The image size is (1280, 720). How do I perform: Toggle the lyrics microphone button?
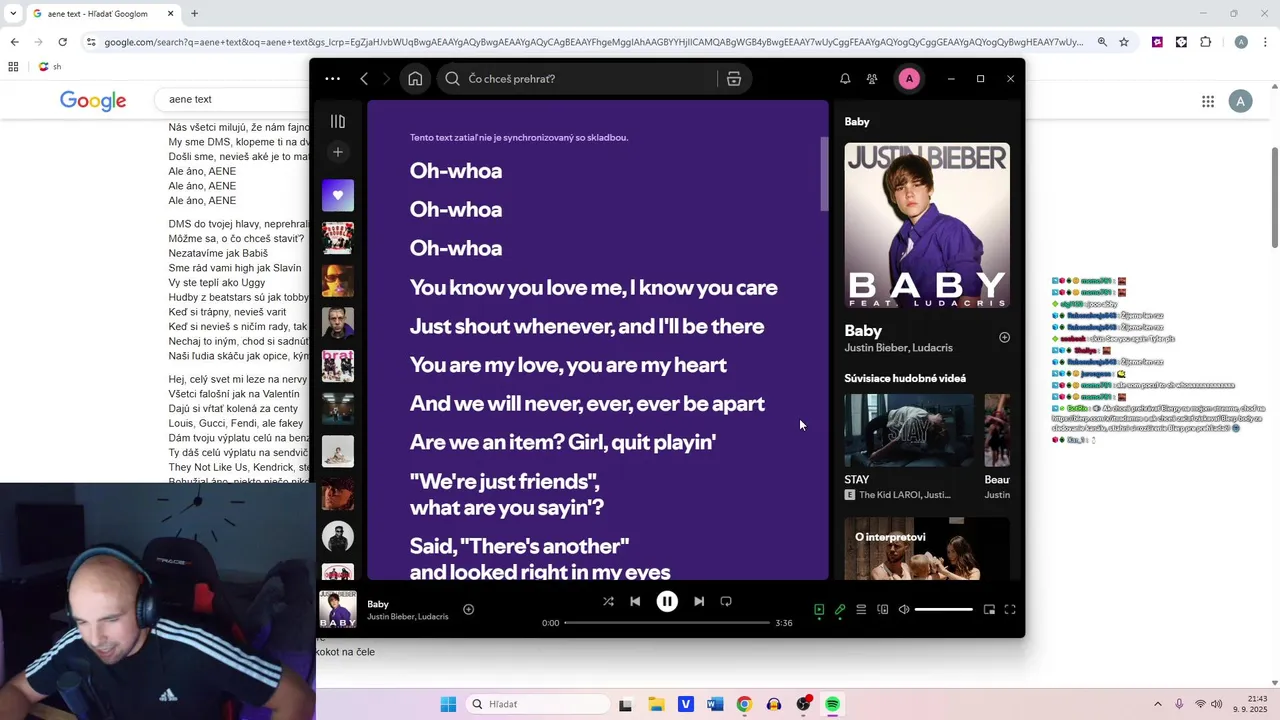point(840,609)
